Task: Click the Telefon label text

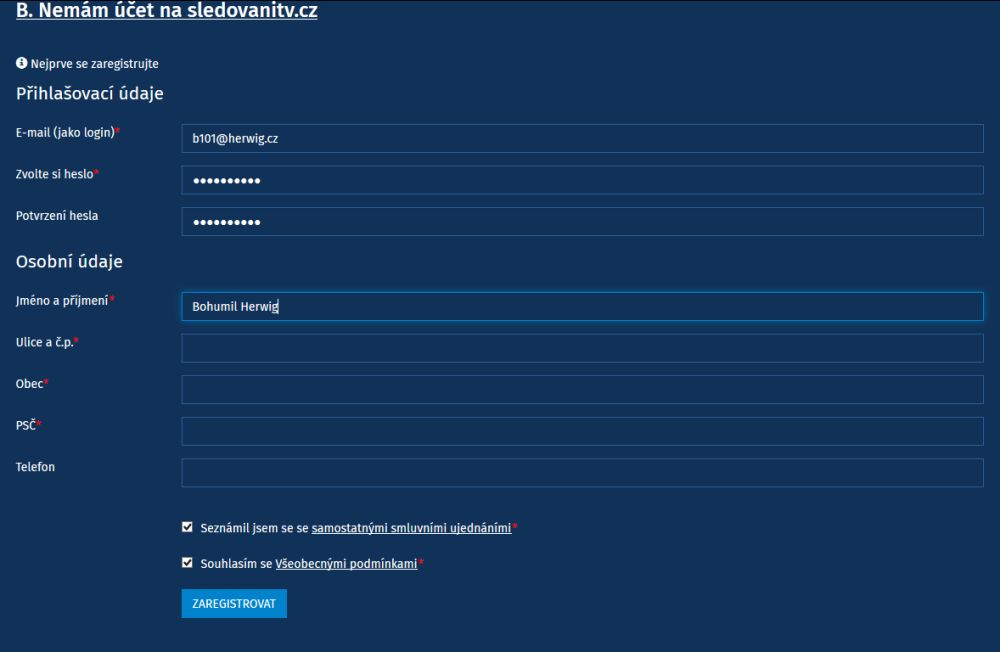Action: tap(35, 467)
